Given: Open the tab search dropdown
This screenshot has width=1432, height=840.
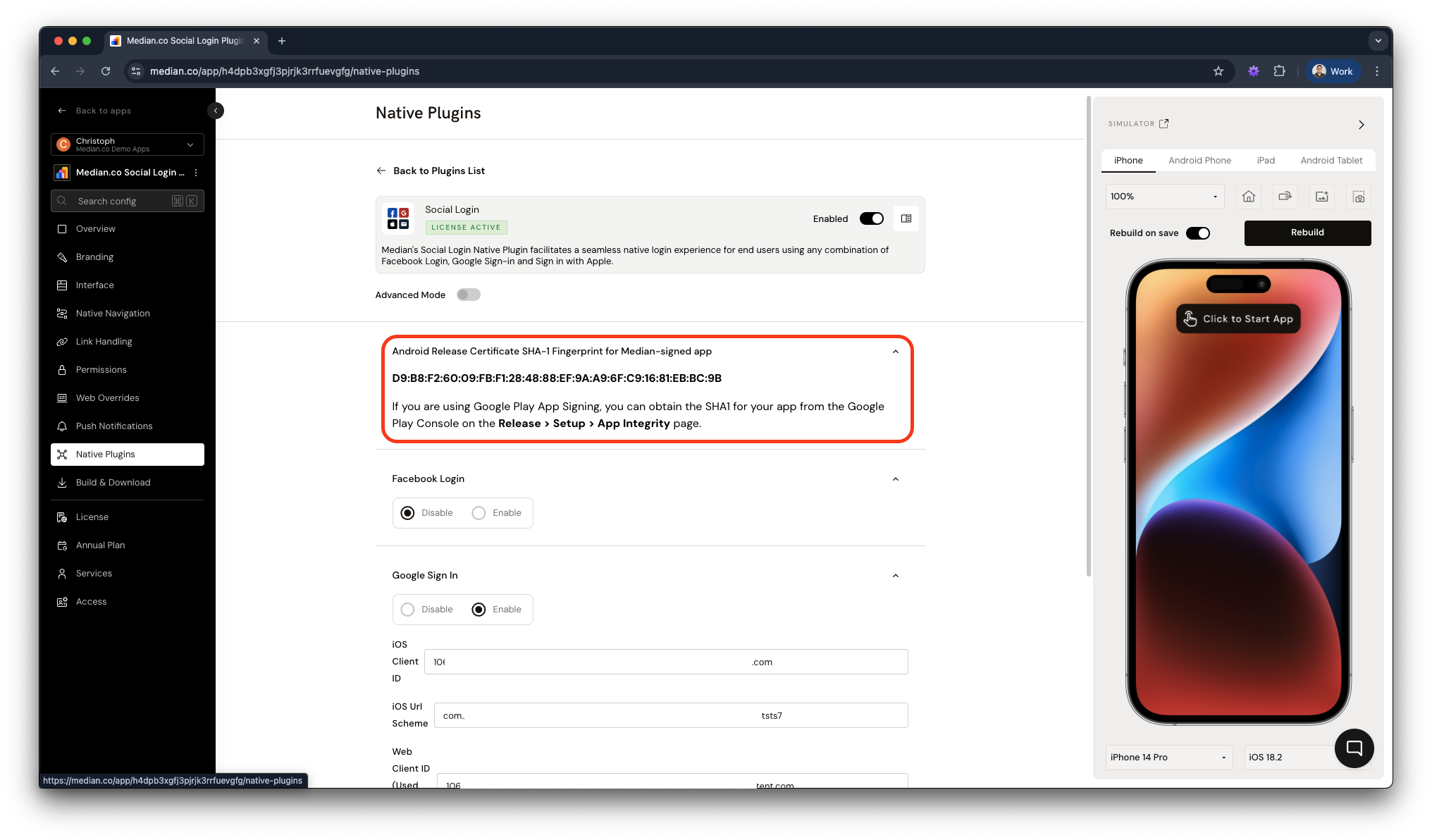Looking at the screenshot, I should 1378,41.
